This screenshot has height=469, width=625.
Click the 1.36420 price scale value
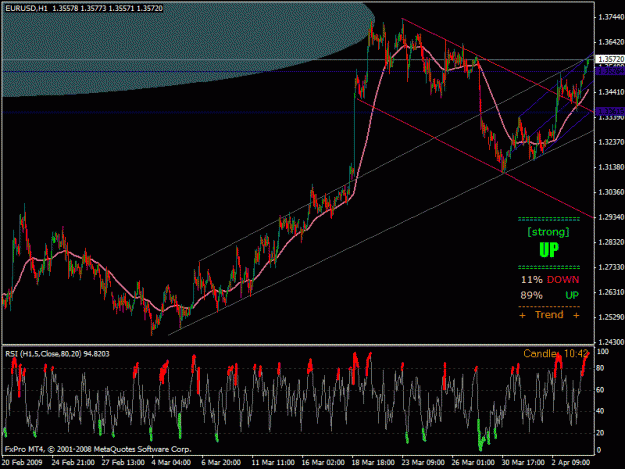click(x=611, y=42)
